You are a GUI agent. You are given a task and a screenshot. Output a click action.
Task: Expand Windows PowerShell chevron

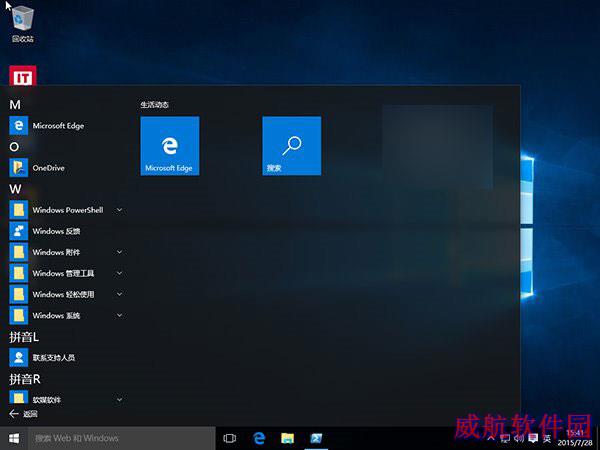pos(119,210)
